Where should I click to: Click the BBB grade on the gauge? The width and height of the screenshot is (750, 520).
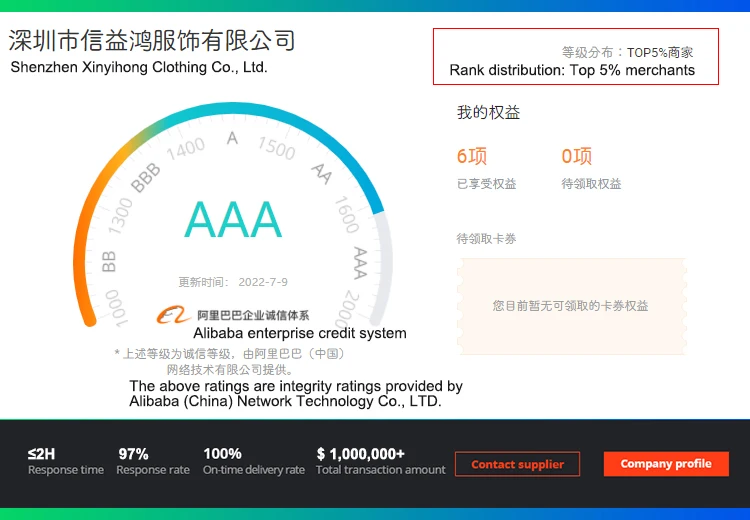(x=146, y=177)
